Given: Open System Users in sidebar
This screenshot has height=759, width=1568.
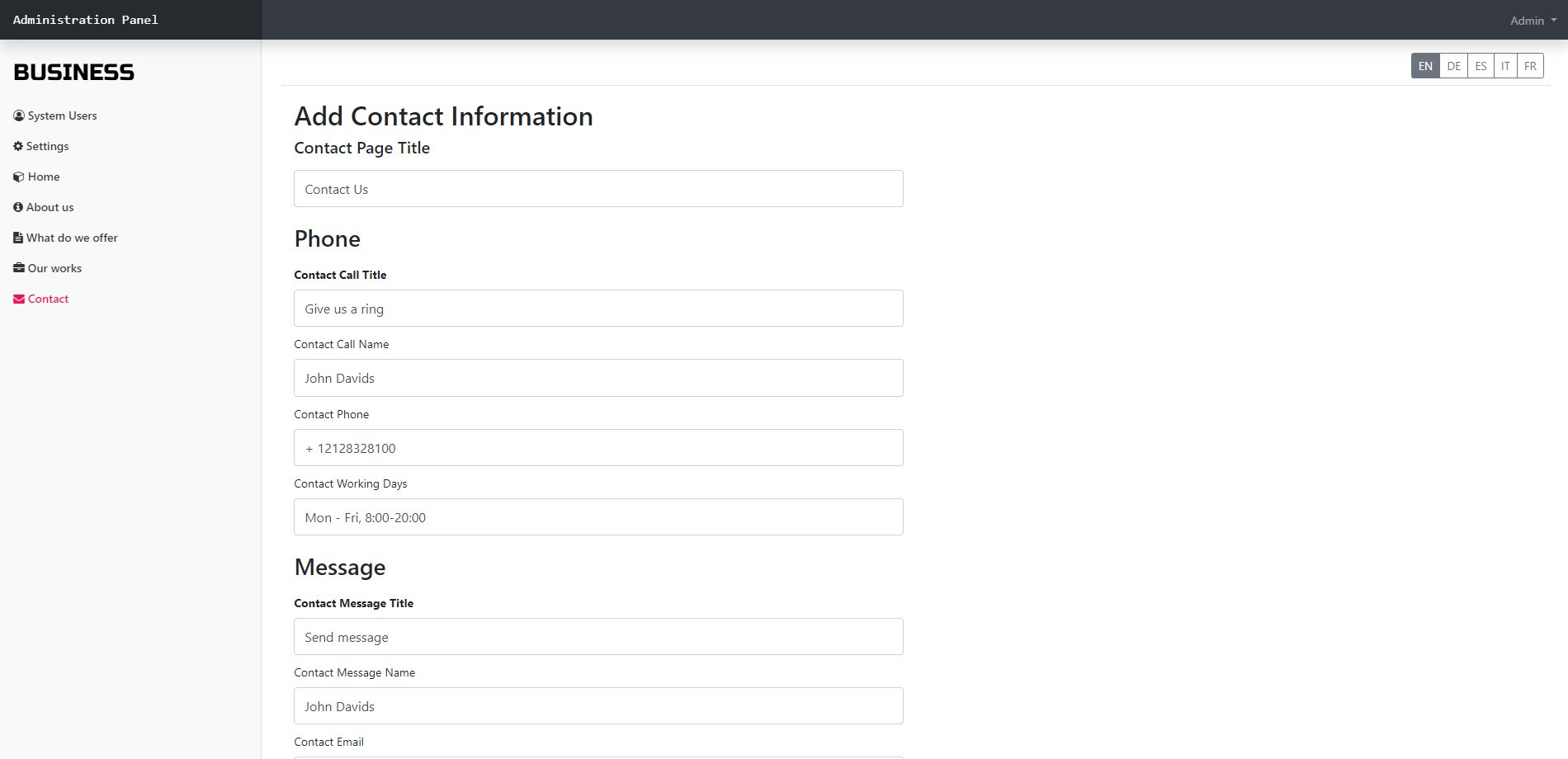Looking at the screenshot, I should pos(55,115).
